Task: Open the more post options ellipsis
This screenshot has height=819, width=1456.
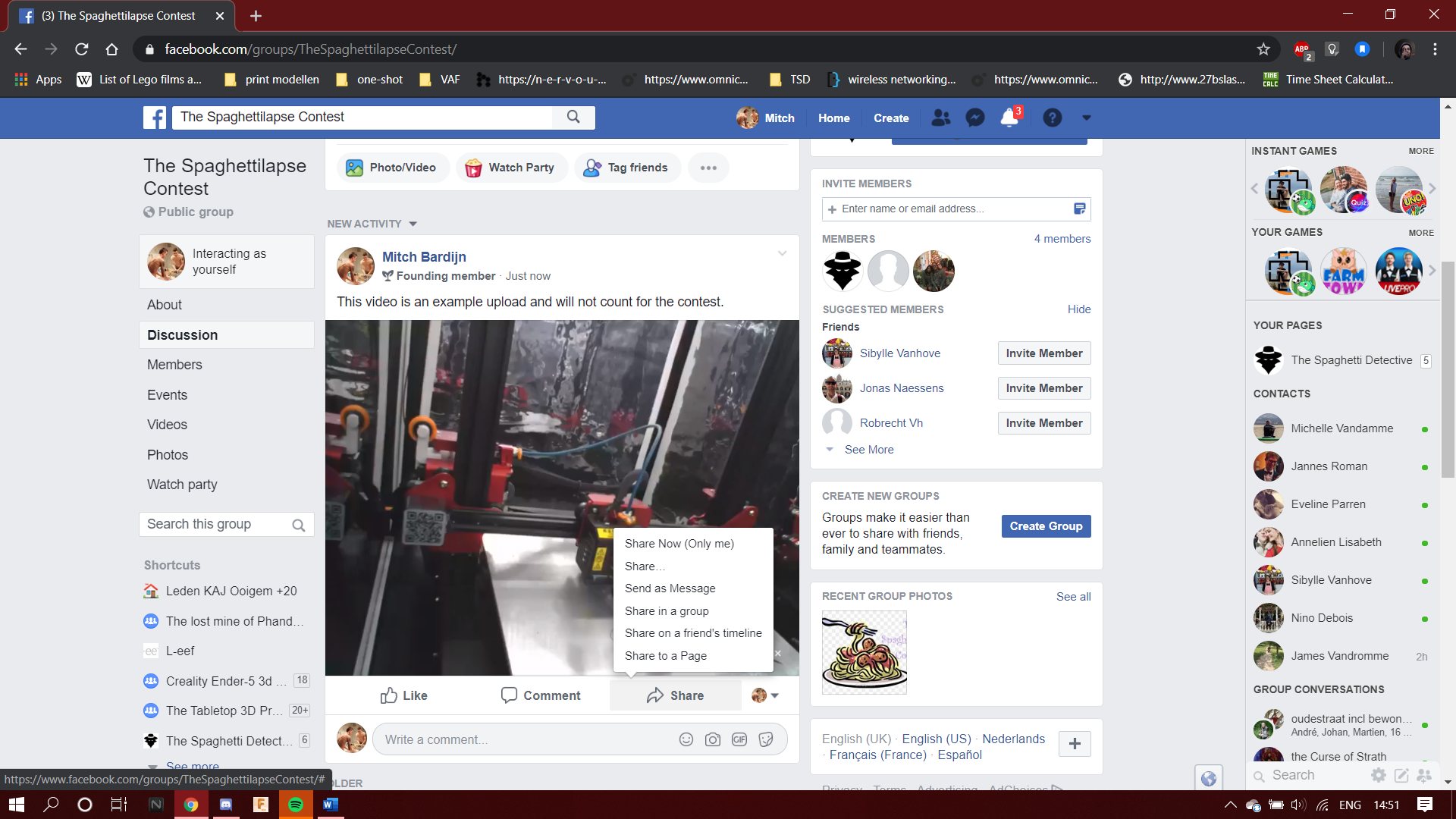Action: (708, 168)
